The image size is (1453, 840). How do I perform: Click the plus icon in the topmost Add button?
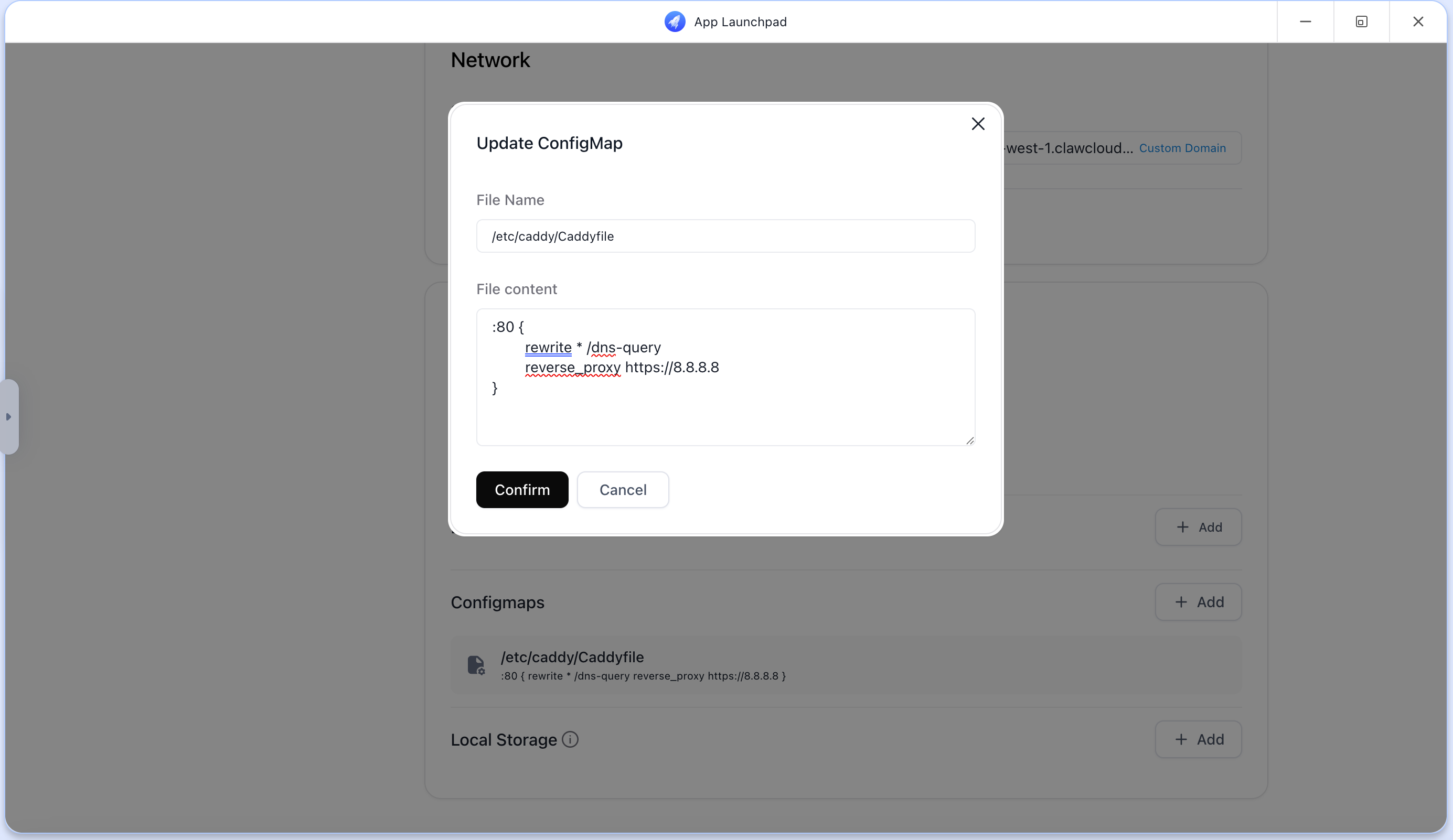click(1181, 527)
